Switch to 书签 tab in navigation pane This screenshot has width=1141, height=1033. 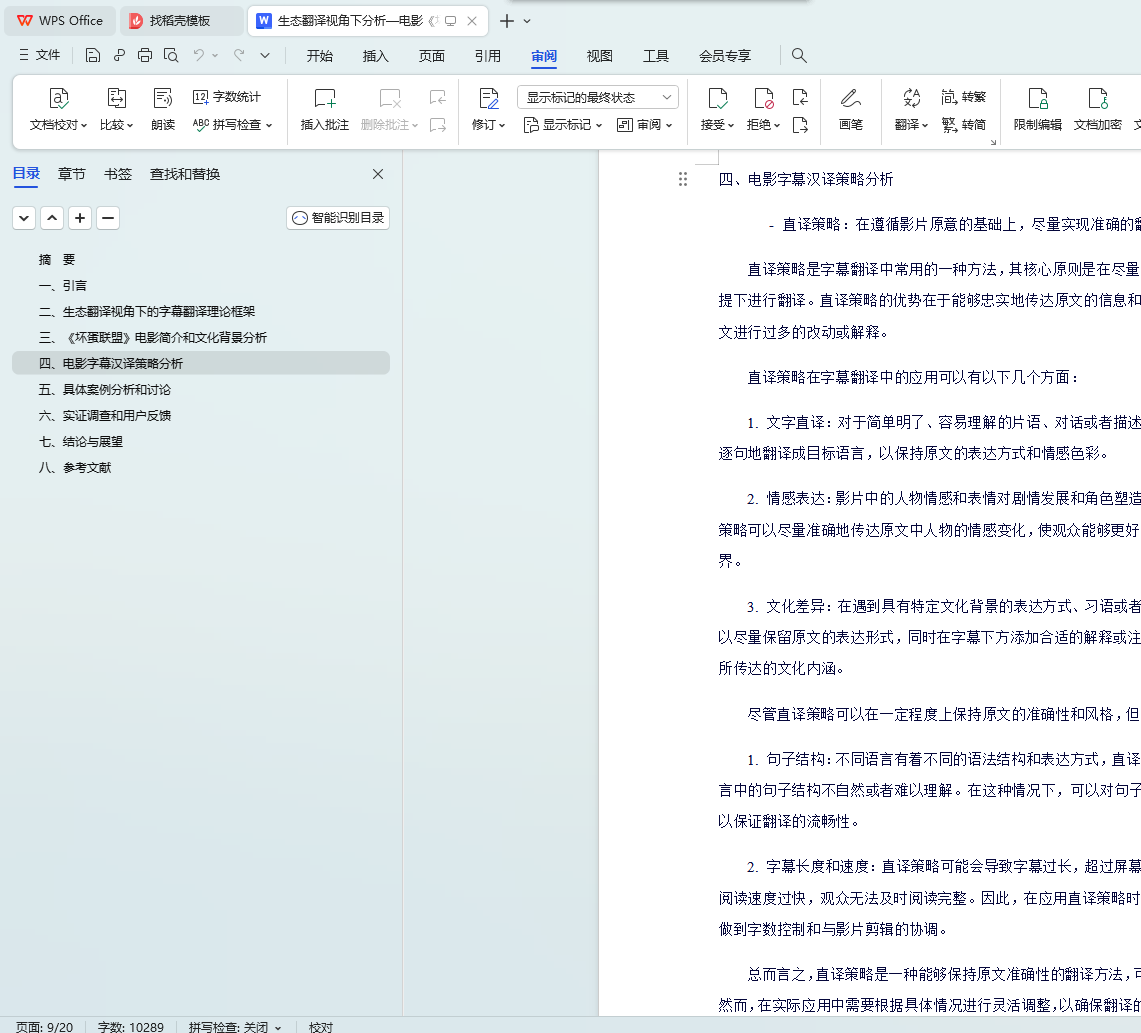pos(118,174)
